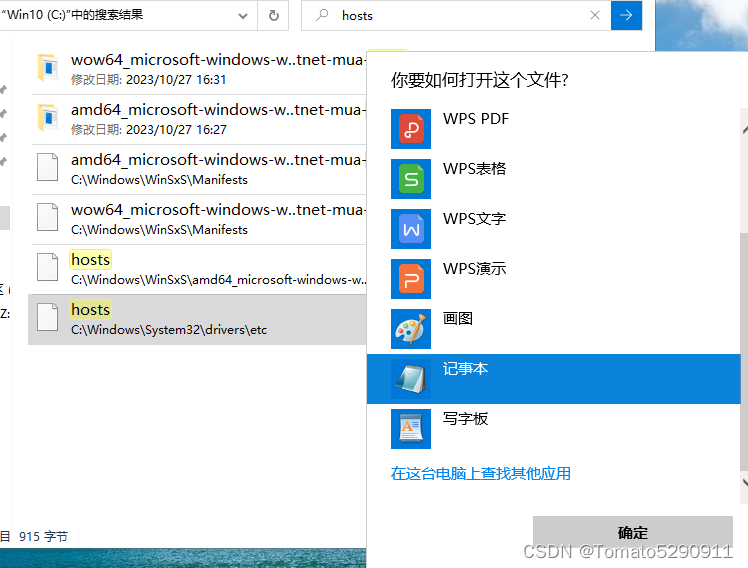The width and height of the screenshot is (748, 568).
Task: Choose WPS文字 label in app list
Action: coord(474,218)
